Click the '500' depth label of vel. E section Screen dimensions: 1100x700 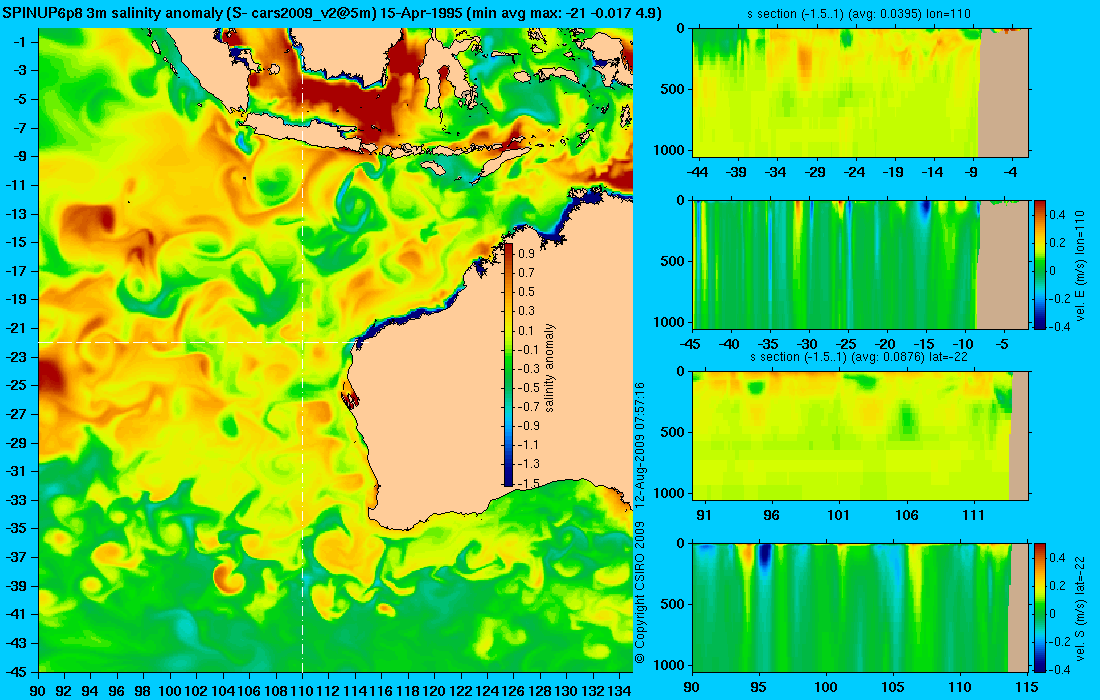click(x=673, y=261)
